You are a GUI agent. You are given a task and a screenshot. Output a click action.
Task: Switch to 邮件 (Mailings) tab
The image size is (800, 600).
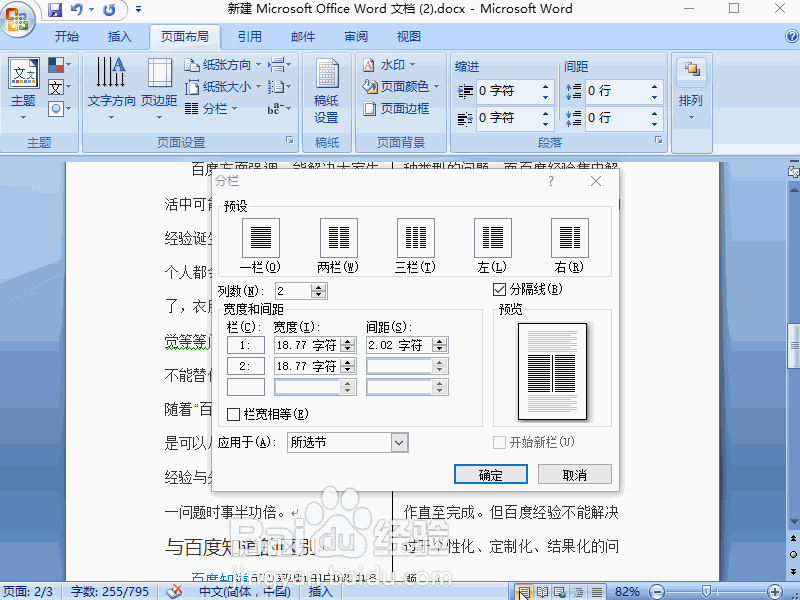[303, 37]
